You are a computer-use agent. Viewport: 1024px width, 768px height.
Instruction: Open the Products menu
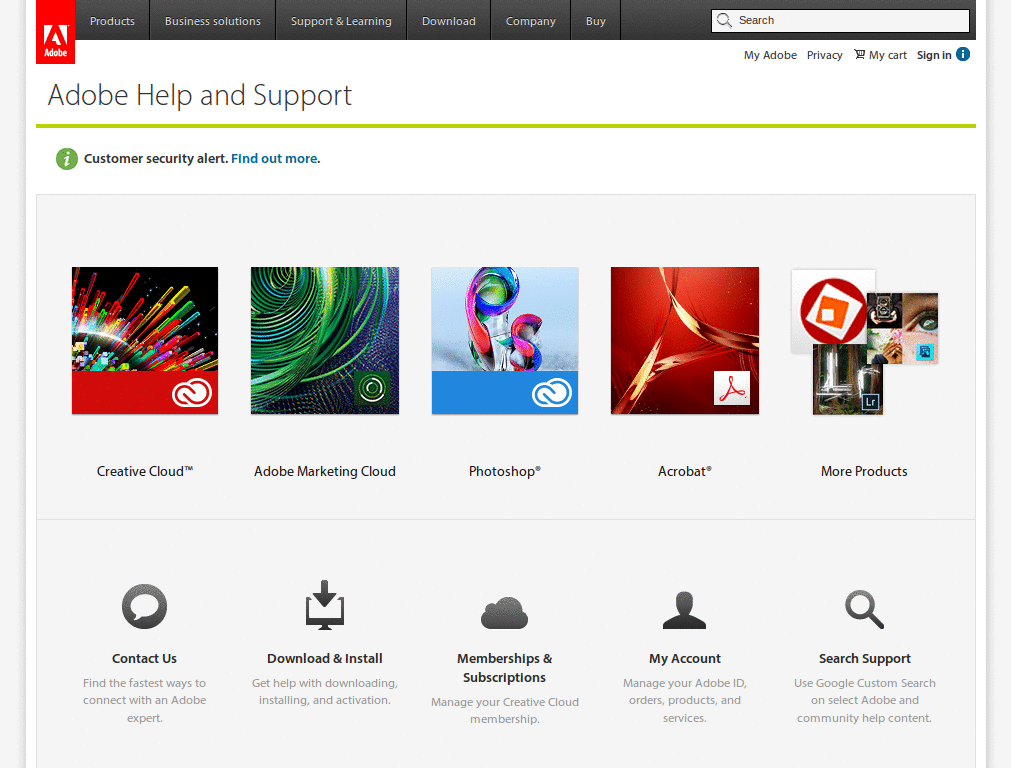112,20
